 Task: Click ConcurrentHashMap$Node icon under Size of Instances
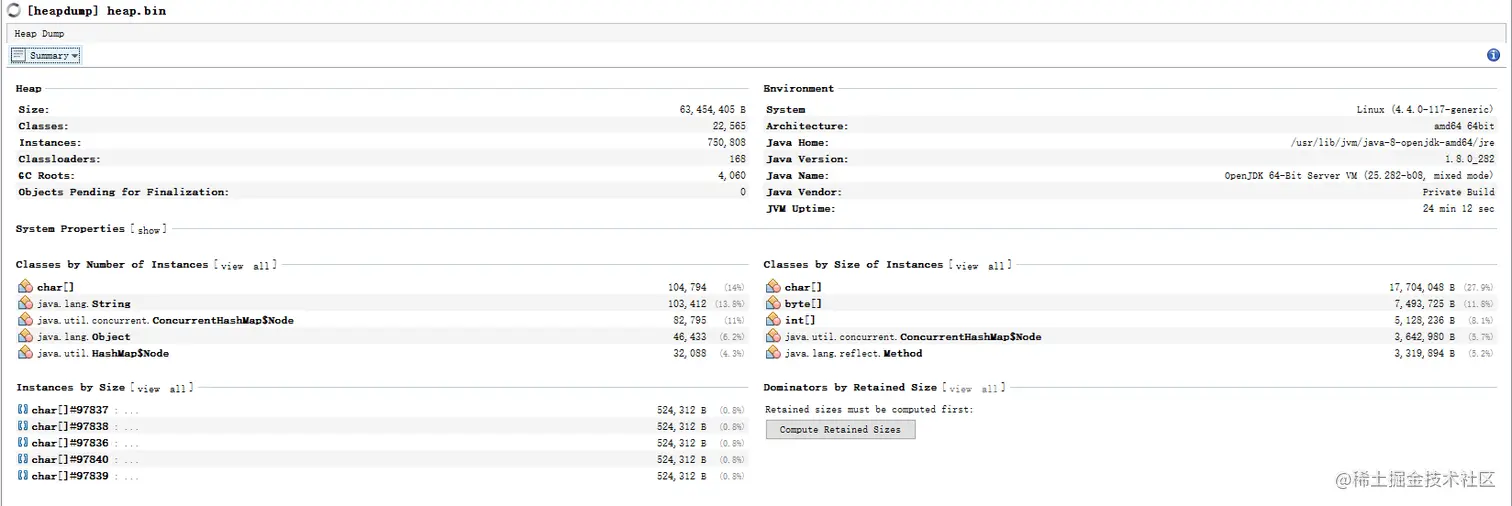773,337
